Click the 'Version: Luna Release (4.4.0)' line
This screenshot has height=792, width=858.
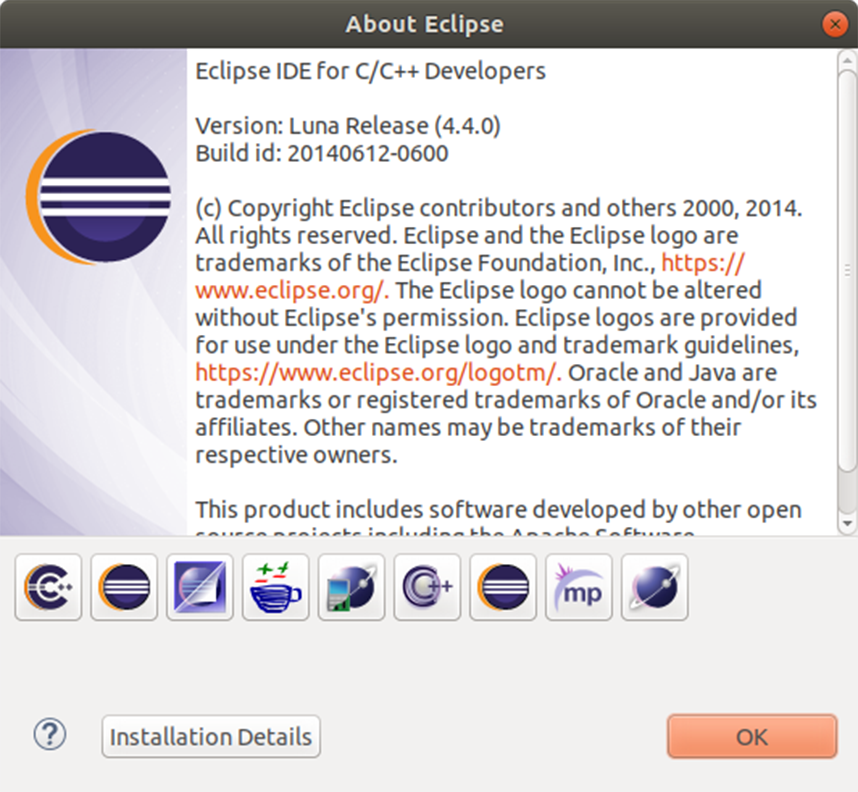[348, 126]
